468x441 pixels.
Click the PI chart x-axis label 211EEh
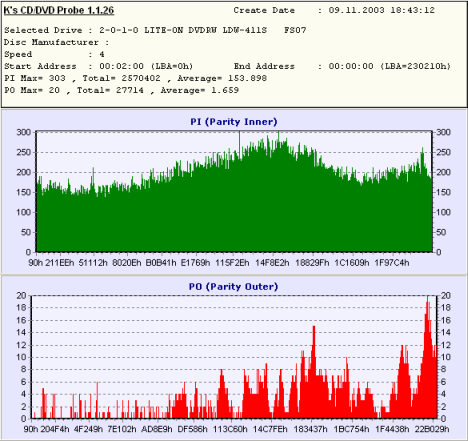point(60,263)
